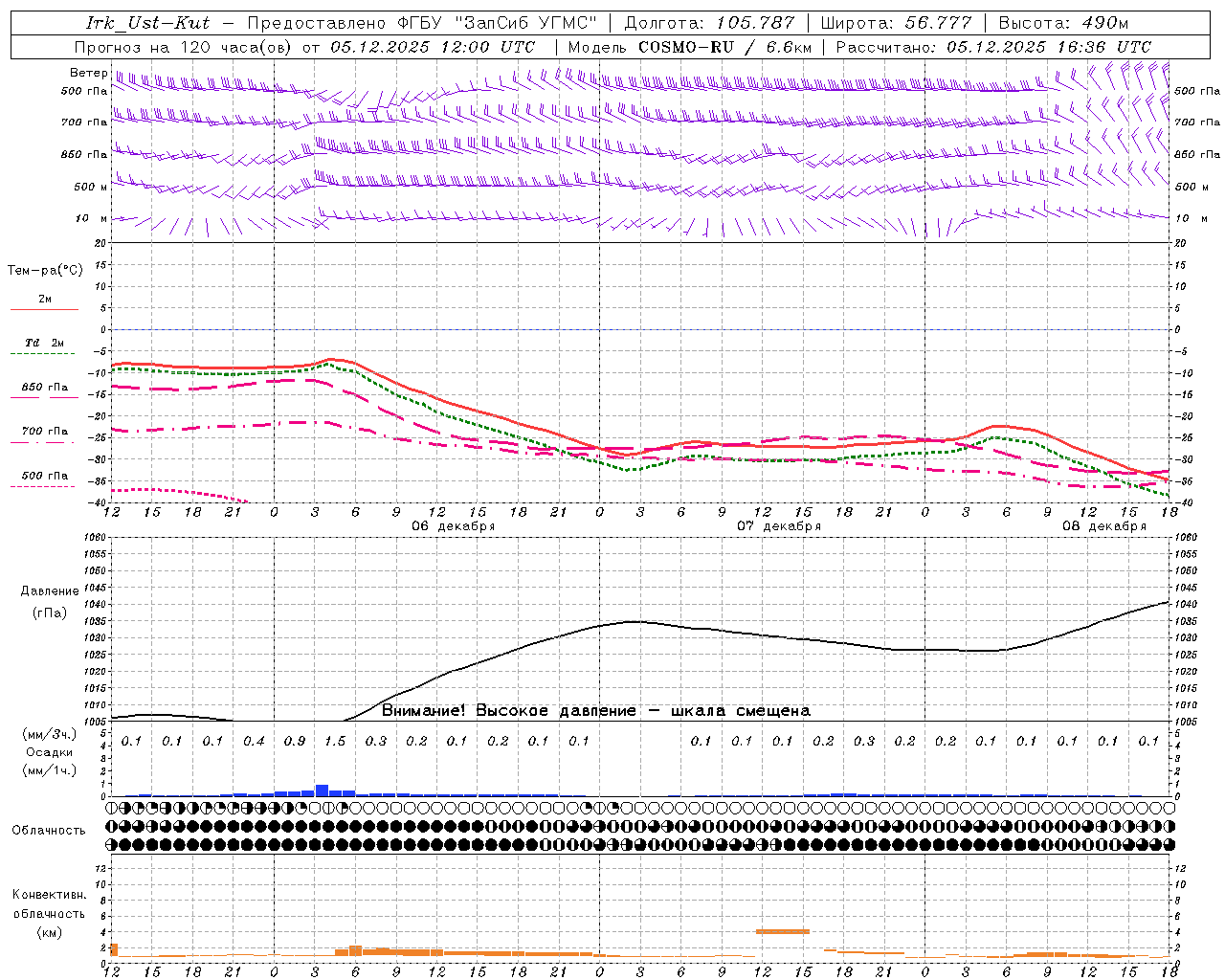Click the "07 декабря" date label
This screenshot has width=1225, height=980.
(x=779, y=526)
